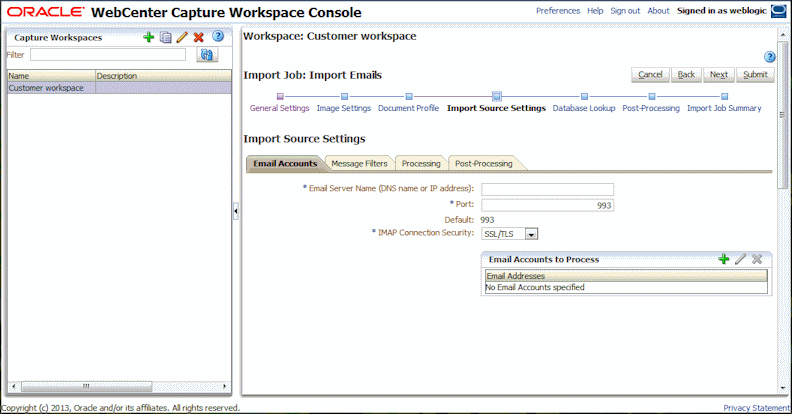Click the workspace filter search icon
The image size is (792, 414).
(207, 55)
